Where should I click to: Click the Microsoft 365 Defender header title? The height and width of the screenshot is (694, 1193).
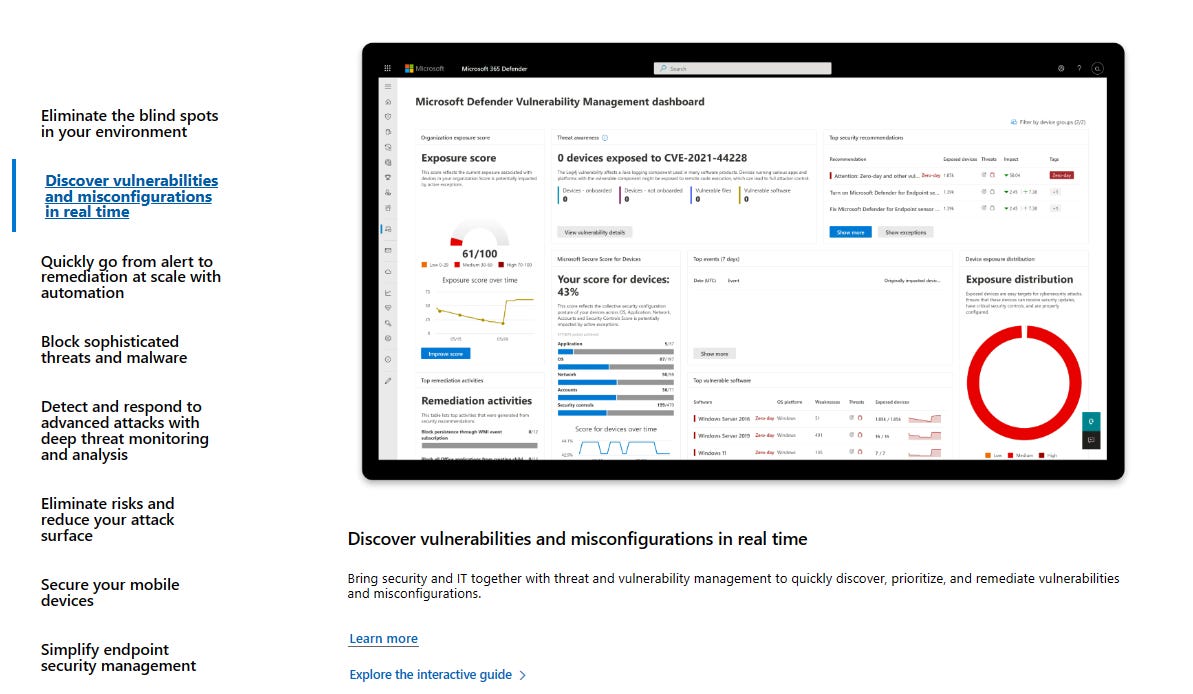tap(495, 68)
